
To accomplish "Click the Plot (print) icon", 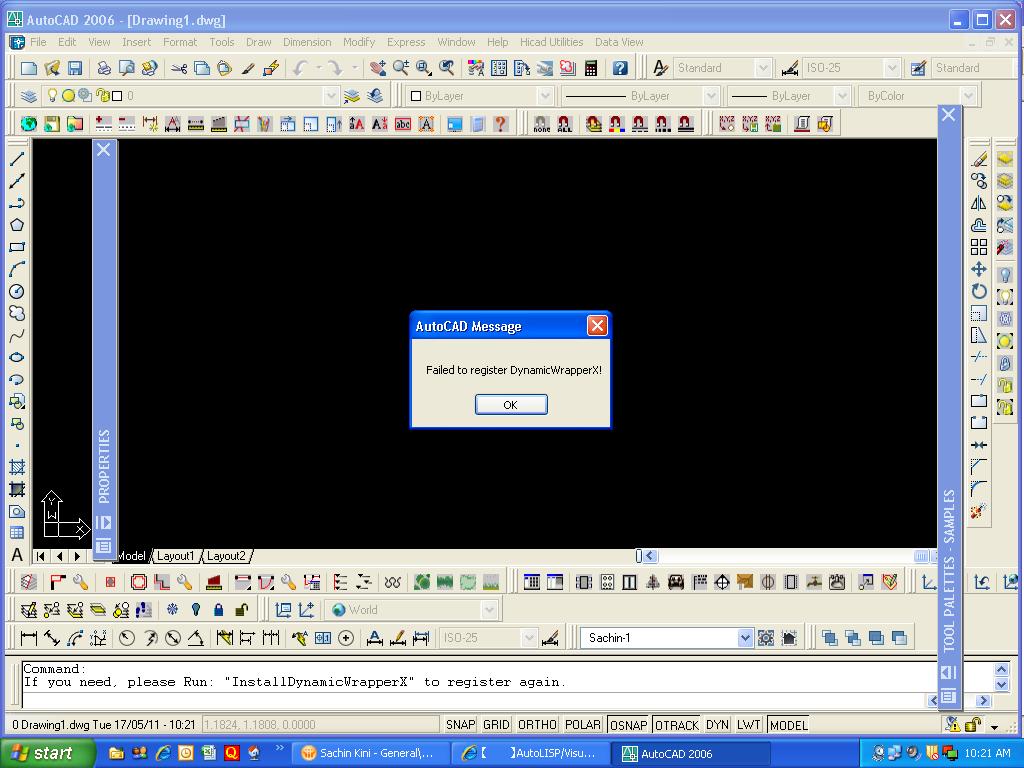I will [104, 68].
